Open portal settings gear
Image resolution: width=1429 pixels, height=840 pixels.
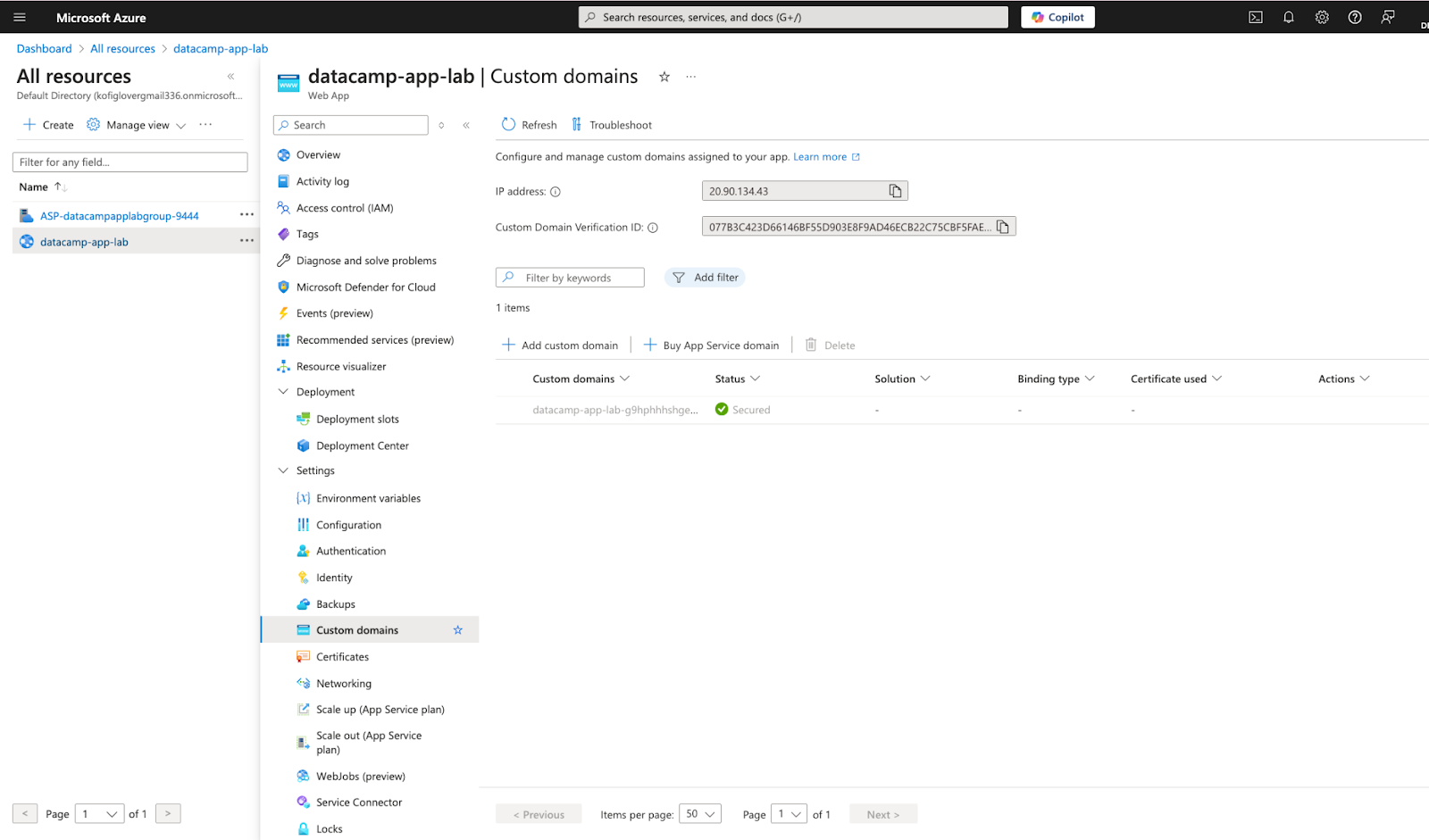pyautogui.click(x=1322, y=17)
